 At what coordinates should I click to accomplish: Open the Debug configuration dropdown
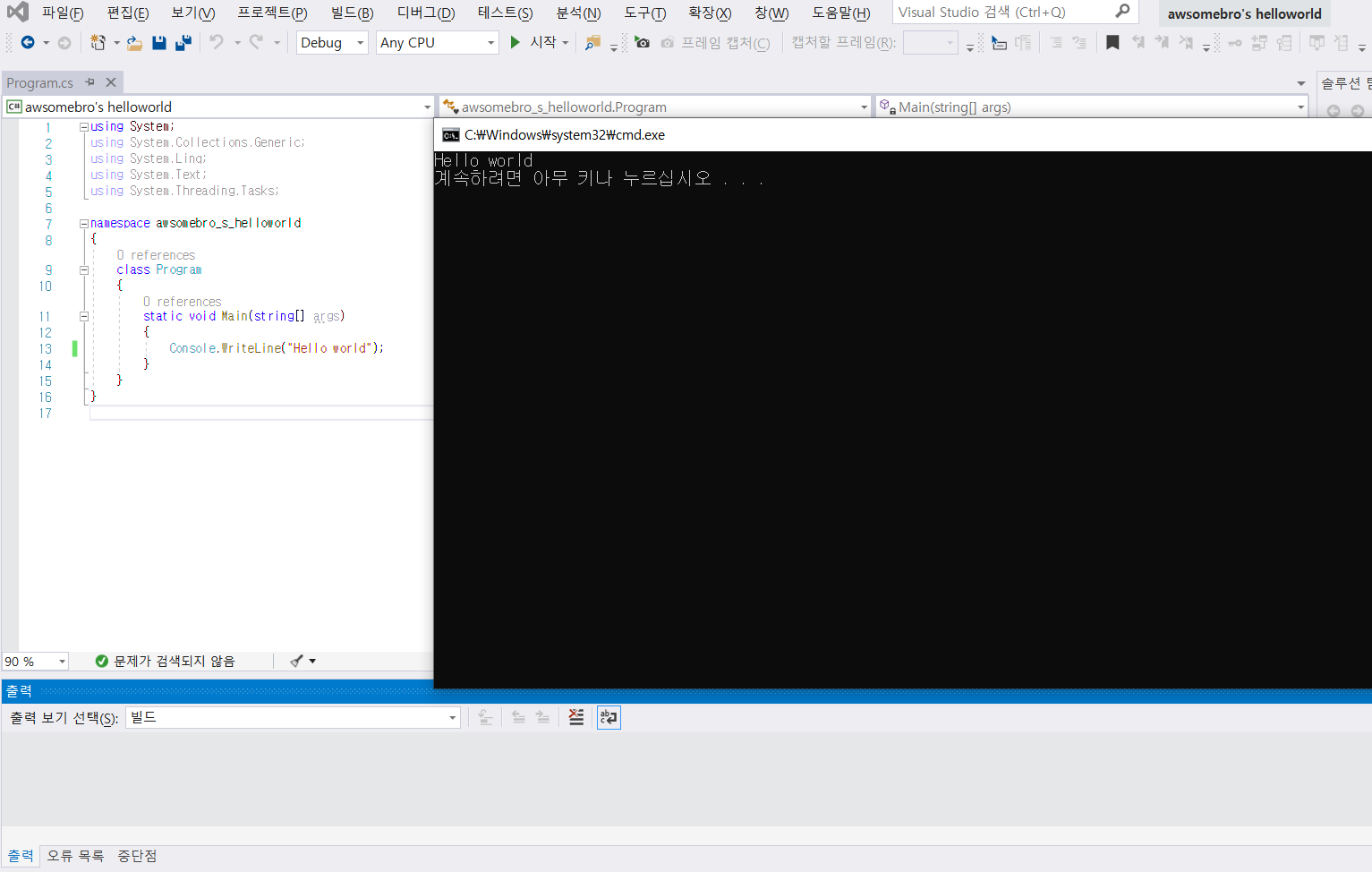coord(332,42)
